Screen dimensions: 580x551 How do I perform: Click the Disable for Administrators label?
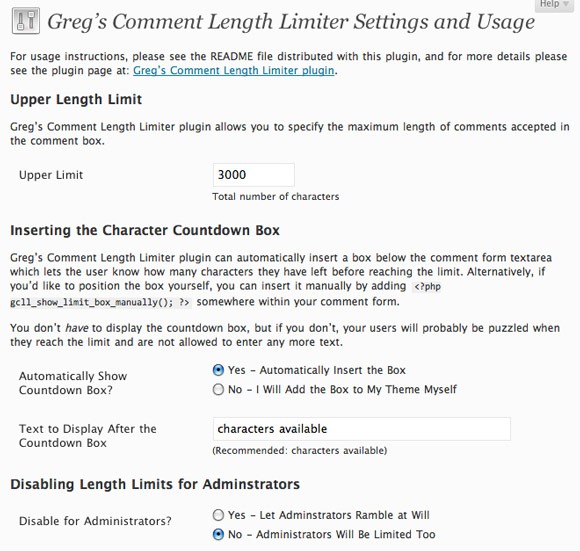[x=95, y=521]
